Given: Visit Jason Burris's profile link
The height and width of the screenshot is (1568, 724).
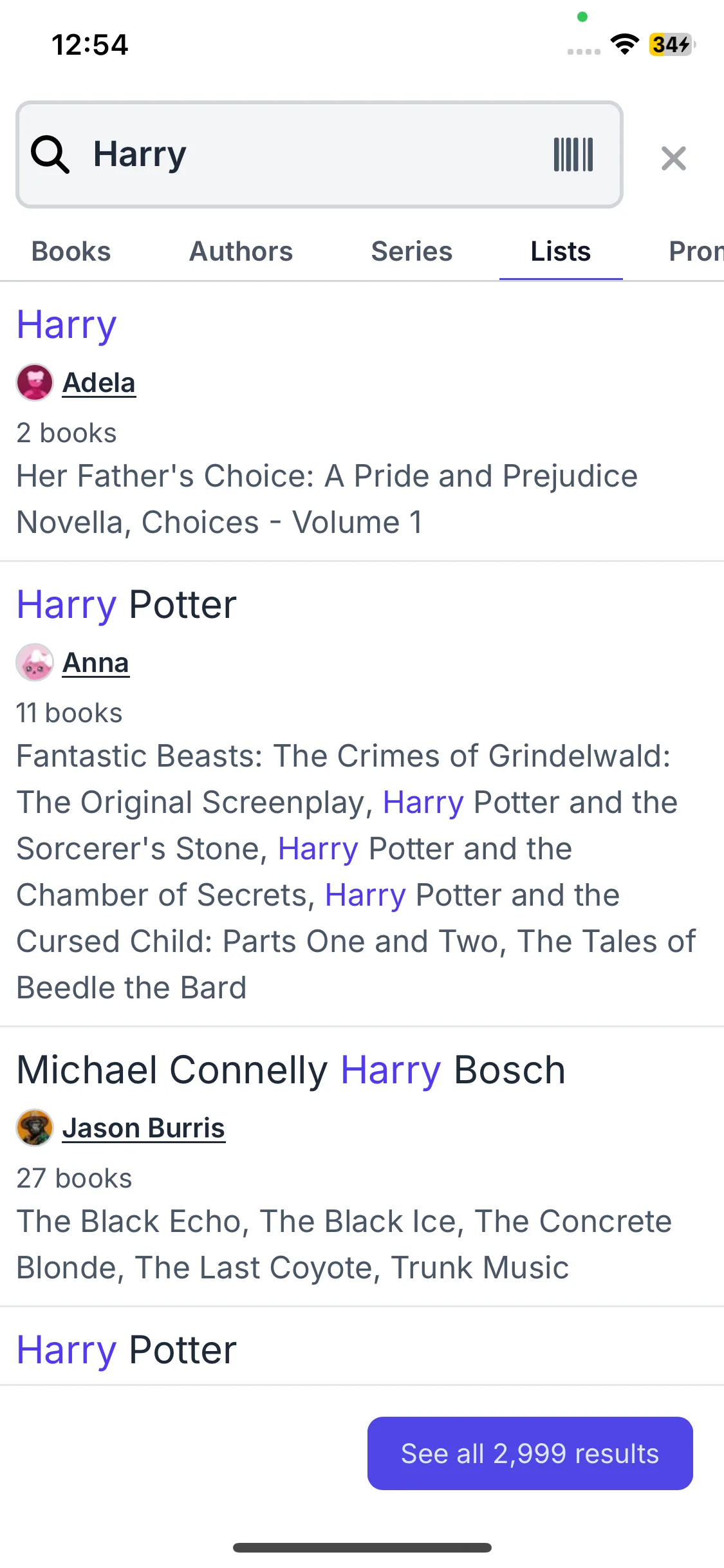Looking at the screenshot, I should 144,1128.
